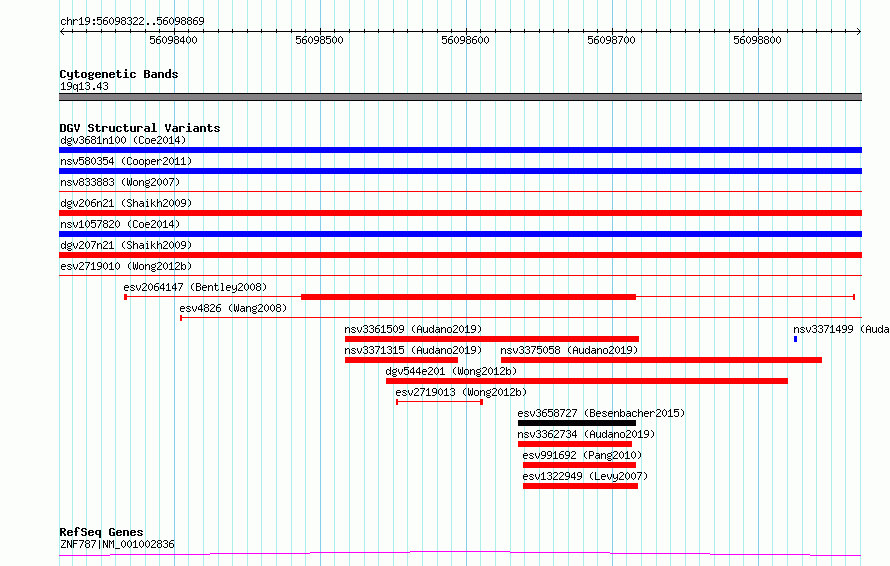The width and height of the screenshot is (890, 566).
Task: Click the blue bar under nsv1057820
Action: pyautogui.click(x=460, y=234)
